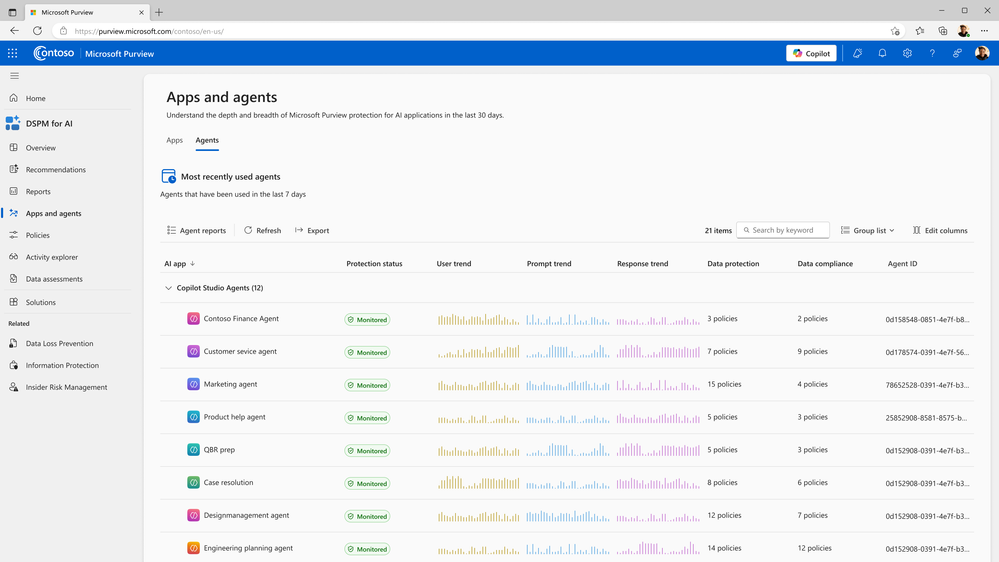
Task: Open a new browser tab
Action: click(159, 12)
